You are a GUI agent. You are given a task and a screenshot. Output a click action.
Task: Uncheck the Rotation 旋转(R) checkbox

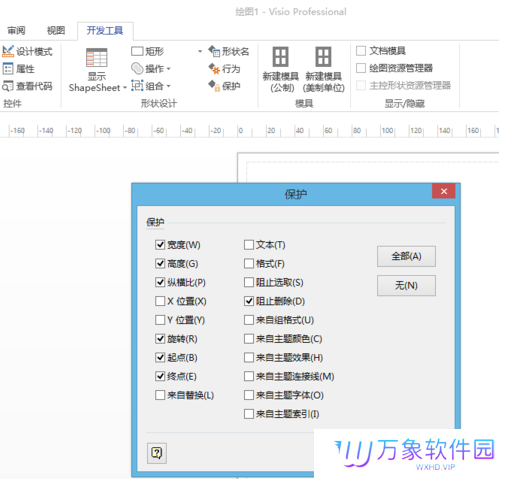[x=160, y=339]
